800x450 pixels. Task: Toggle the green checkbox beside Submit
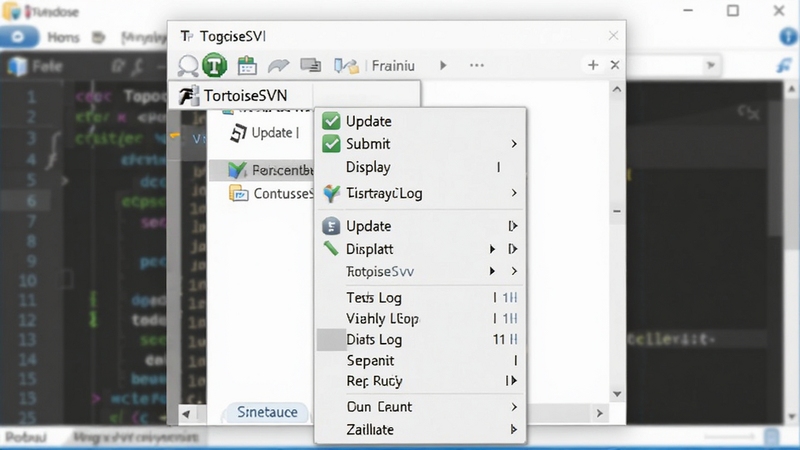(x=331, y=144)
